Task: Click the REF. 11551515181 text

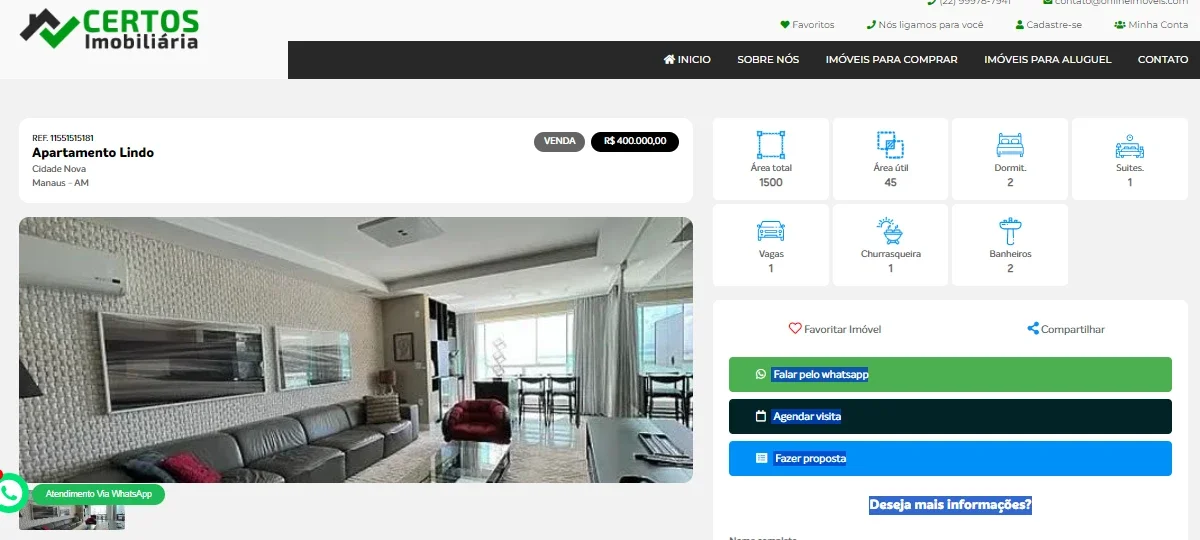Action: (63, 138)
